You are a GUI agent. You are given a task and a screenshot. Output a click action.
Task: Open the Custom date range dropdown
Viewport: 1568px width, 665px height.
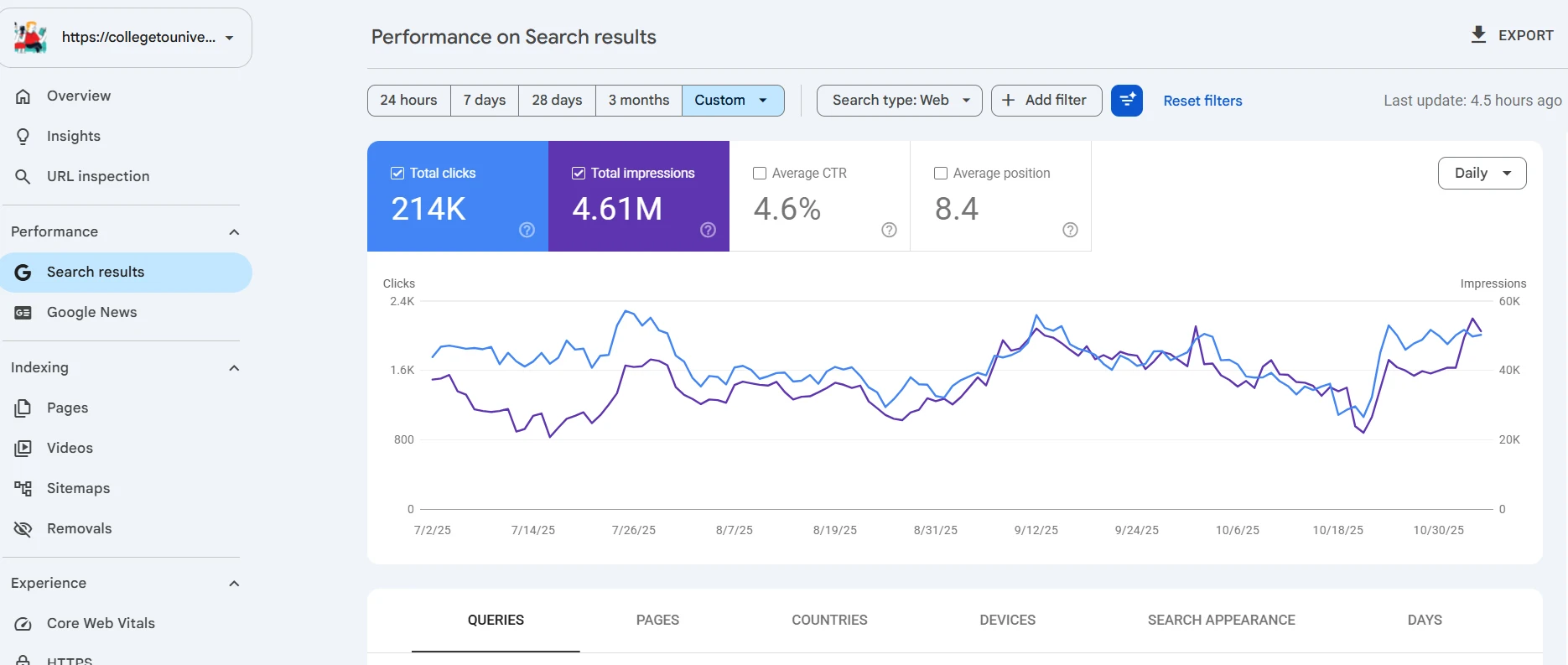[x=733, y=101]
